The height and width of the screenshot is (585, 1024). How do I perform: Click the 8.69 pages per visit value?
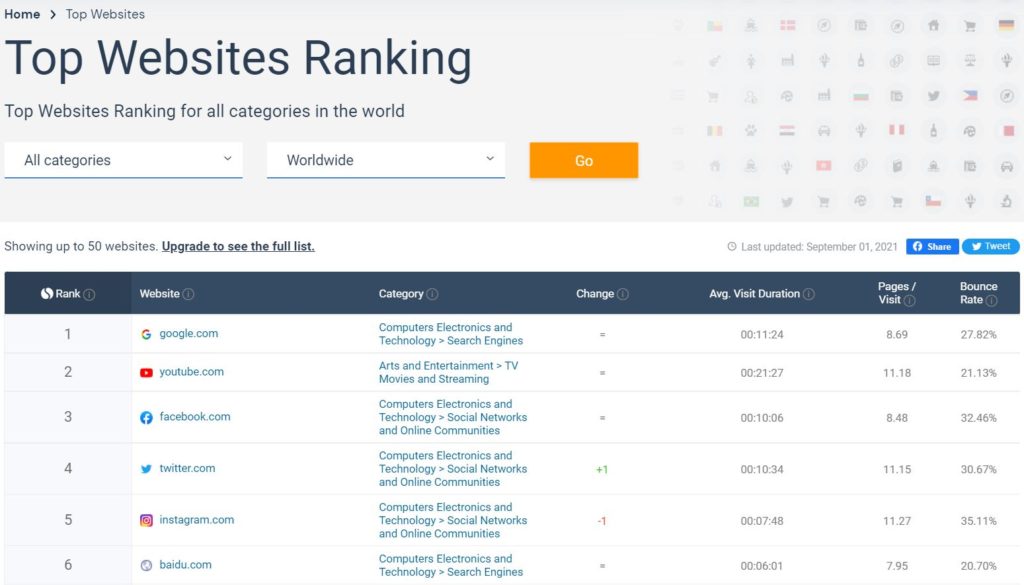tap(897, 334)
